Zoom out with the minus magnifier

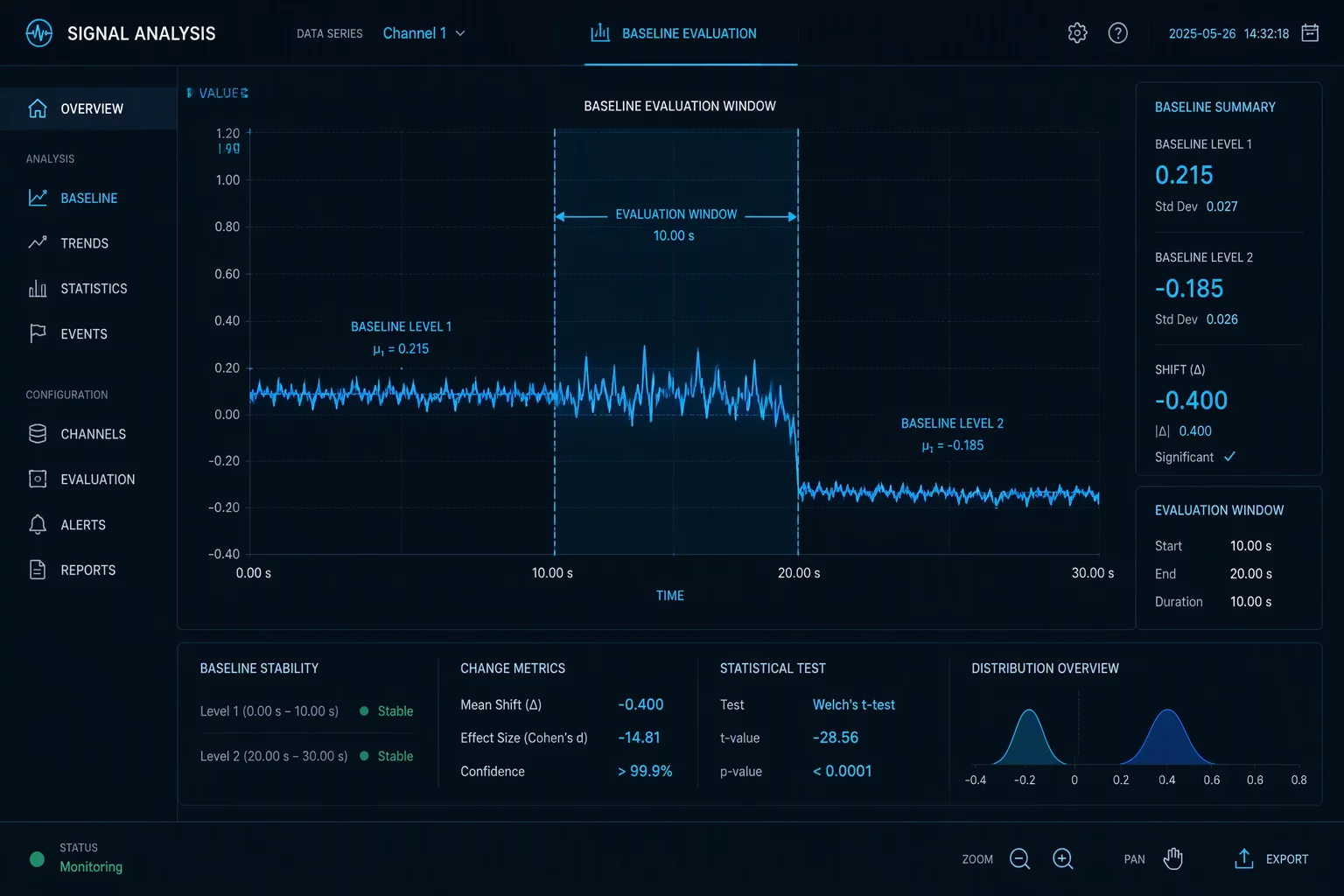(x=1019, y=859)
